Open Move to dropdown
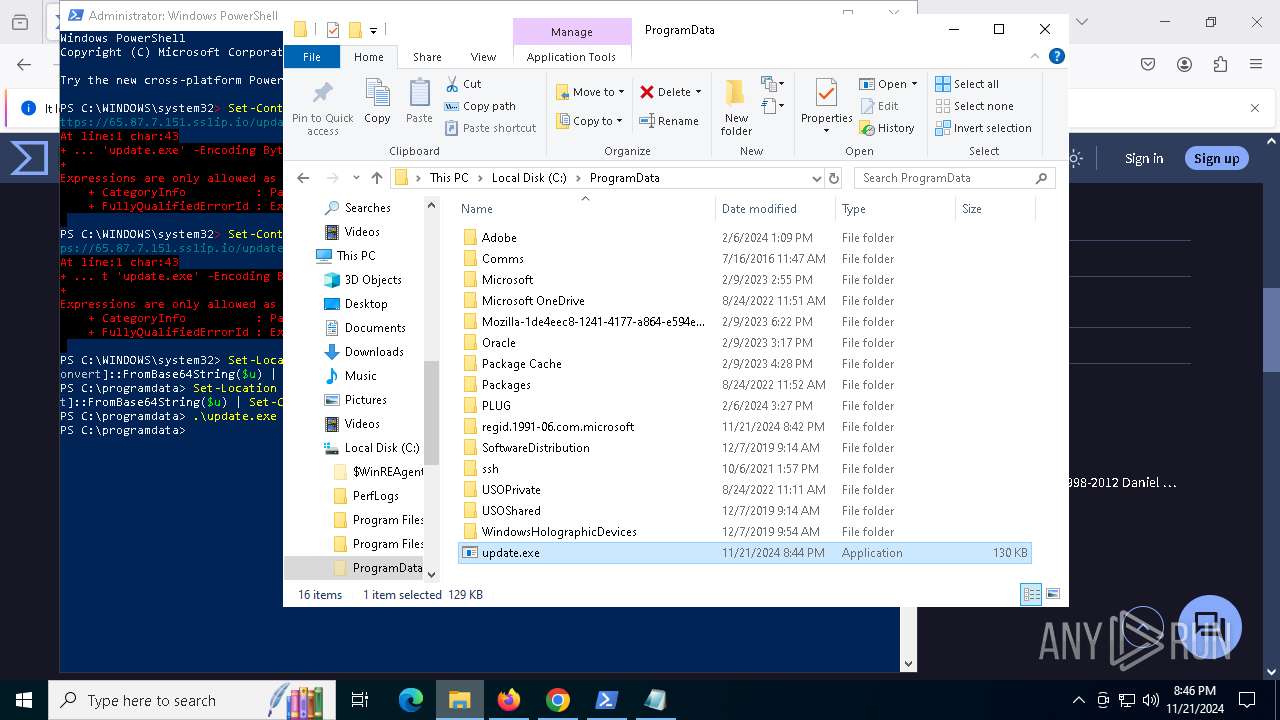The image size is (1280, 720). pos(590,92)
